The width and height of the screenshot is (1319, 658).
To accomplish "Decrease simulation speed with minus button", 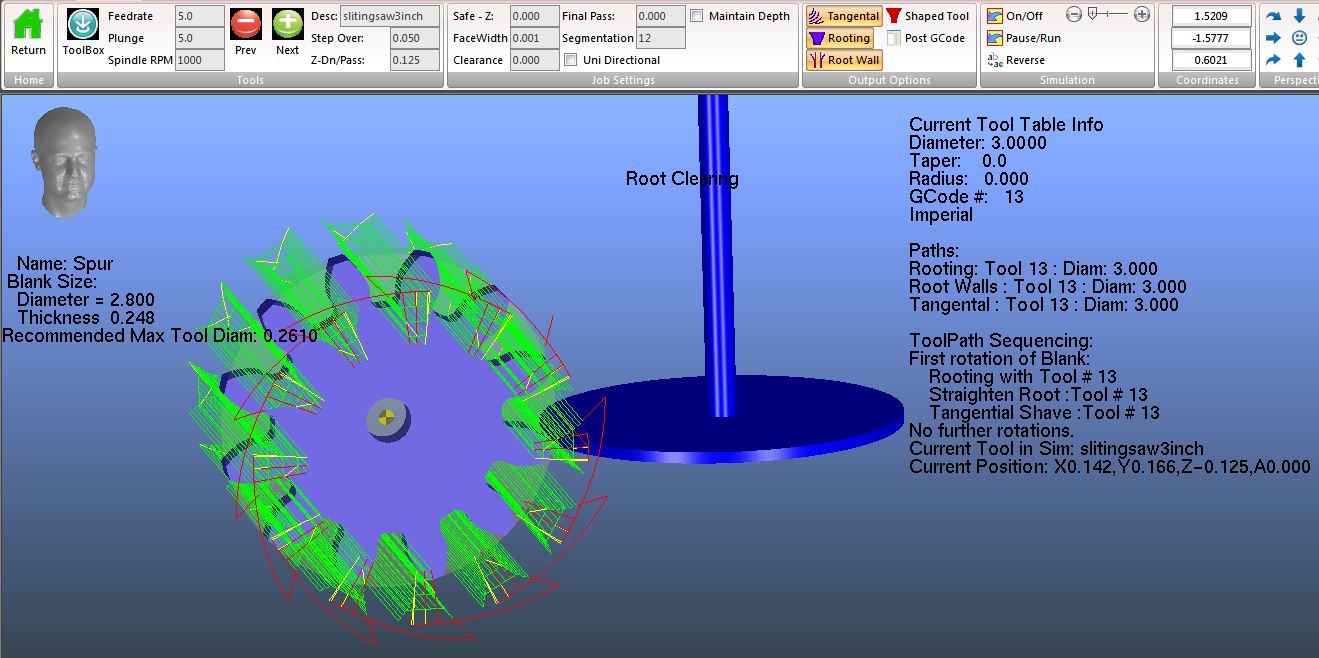I will 1074,14.
